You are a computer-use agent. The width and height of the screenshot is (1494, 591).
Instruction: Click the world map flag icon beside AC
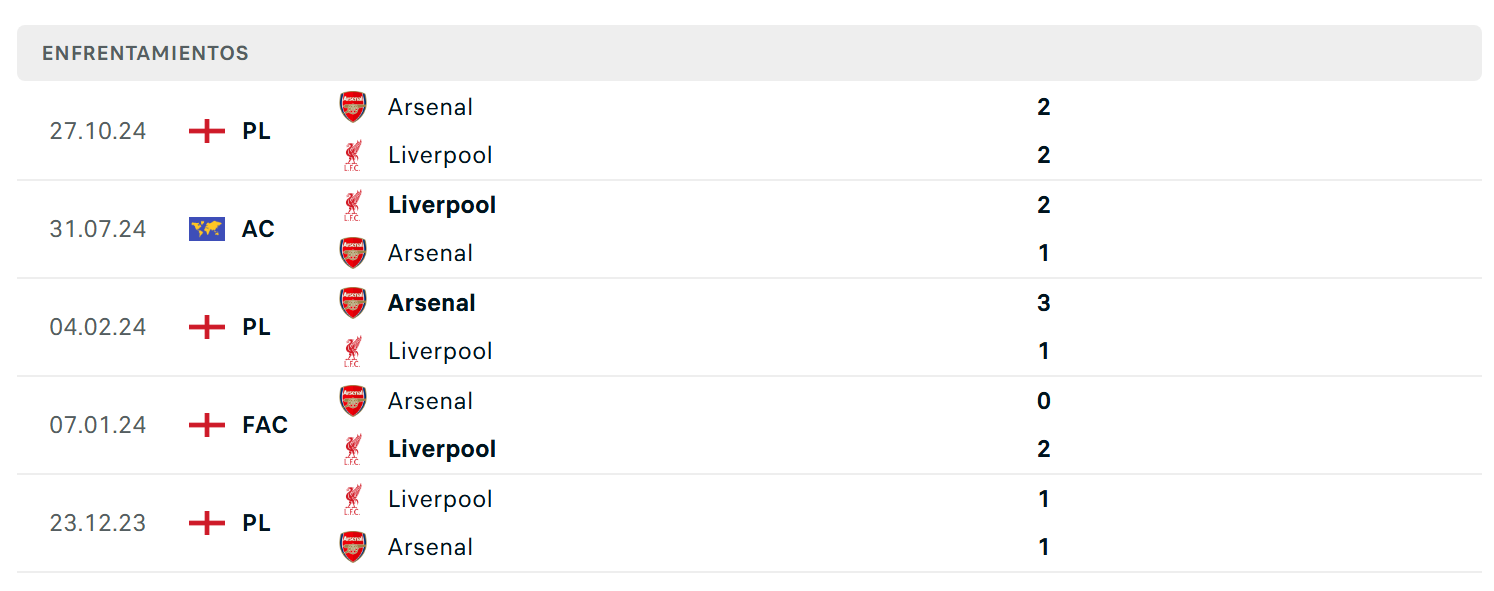click(207, 229)
